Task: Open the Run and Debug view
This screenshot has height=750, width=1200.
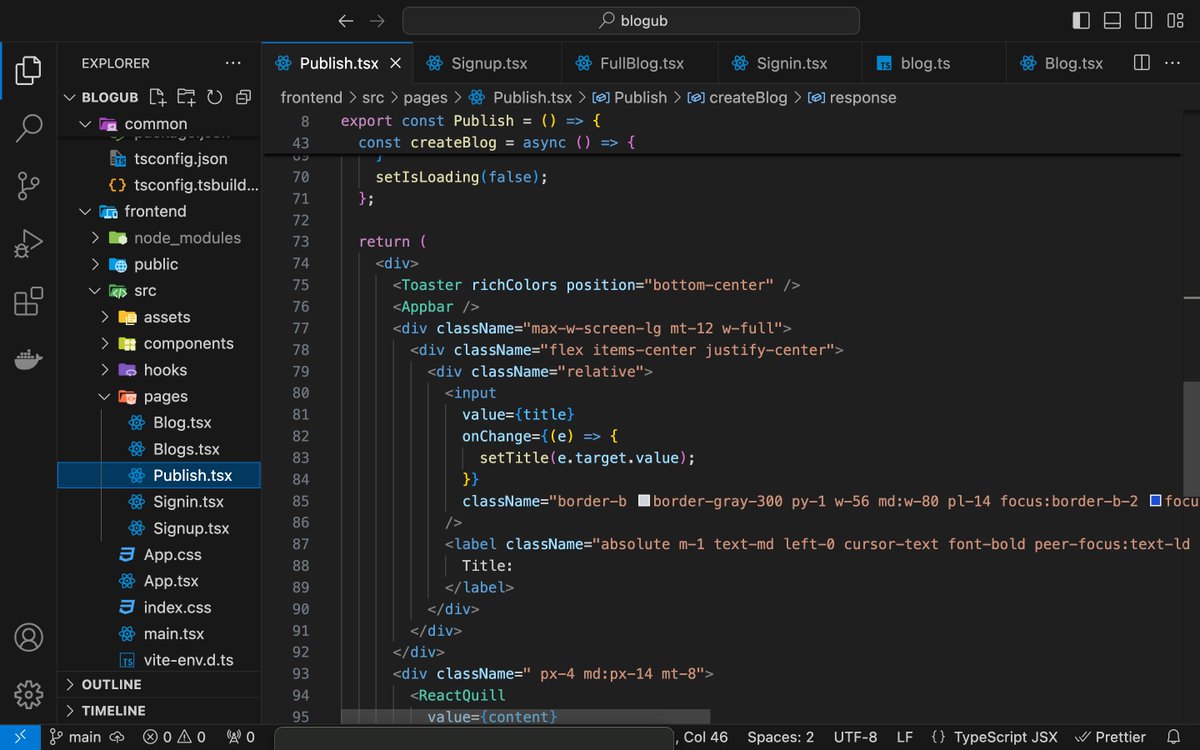Action: 29,243
